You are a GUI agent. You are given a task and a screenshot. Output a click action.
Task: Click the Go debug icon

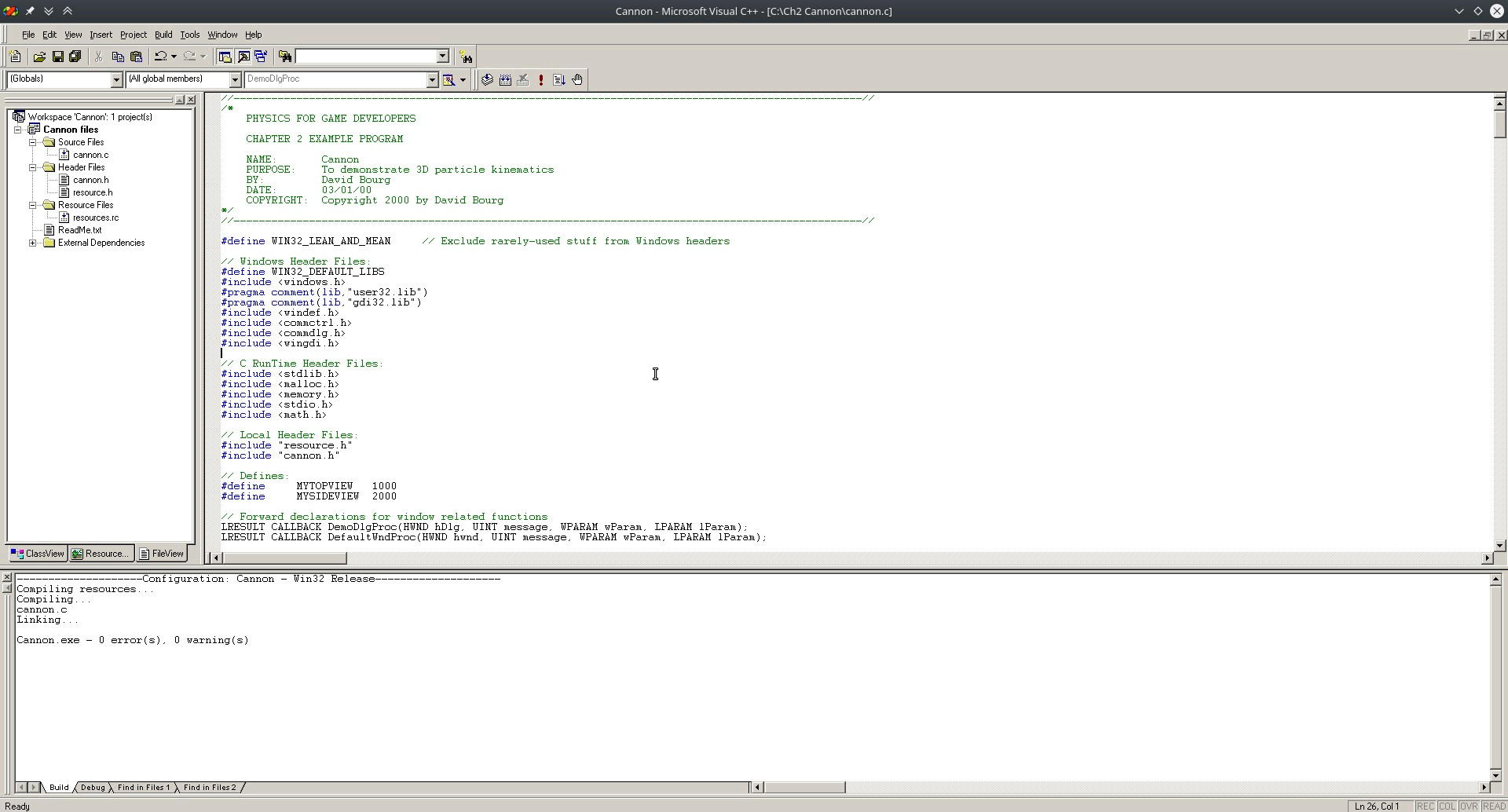pos(559,80)
